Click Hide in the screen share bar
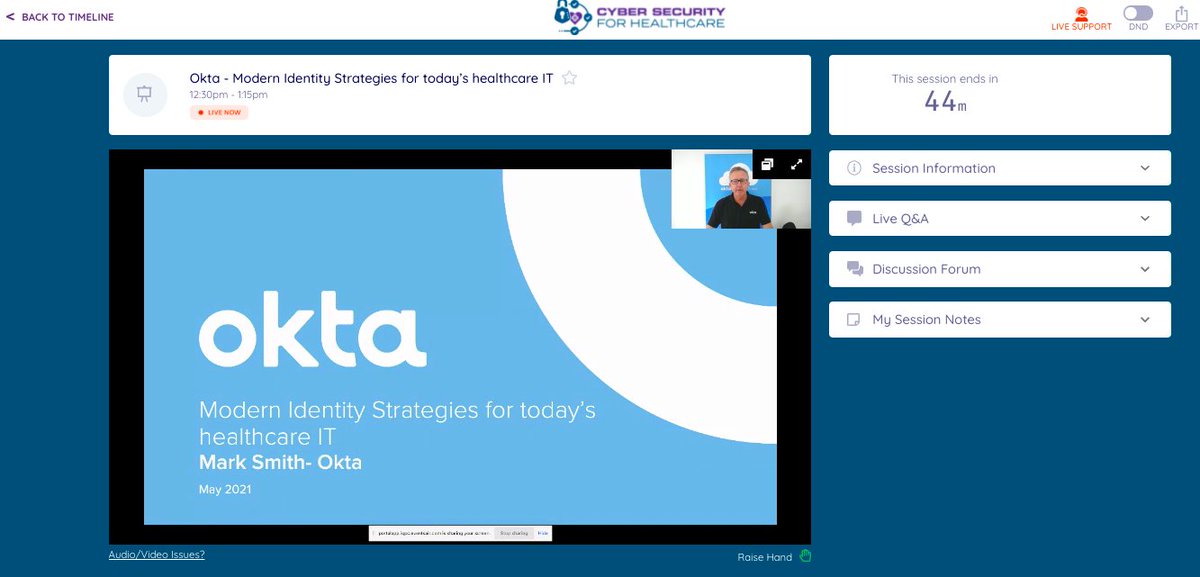The height and width of the screenshot is (577, 1200). click(543, 534)
